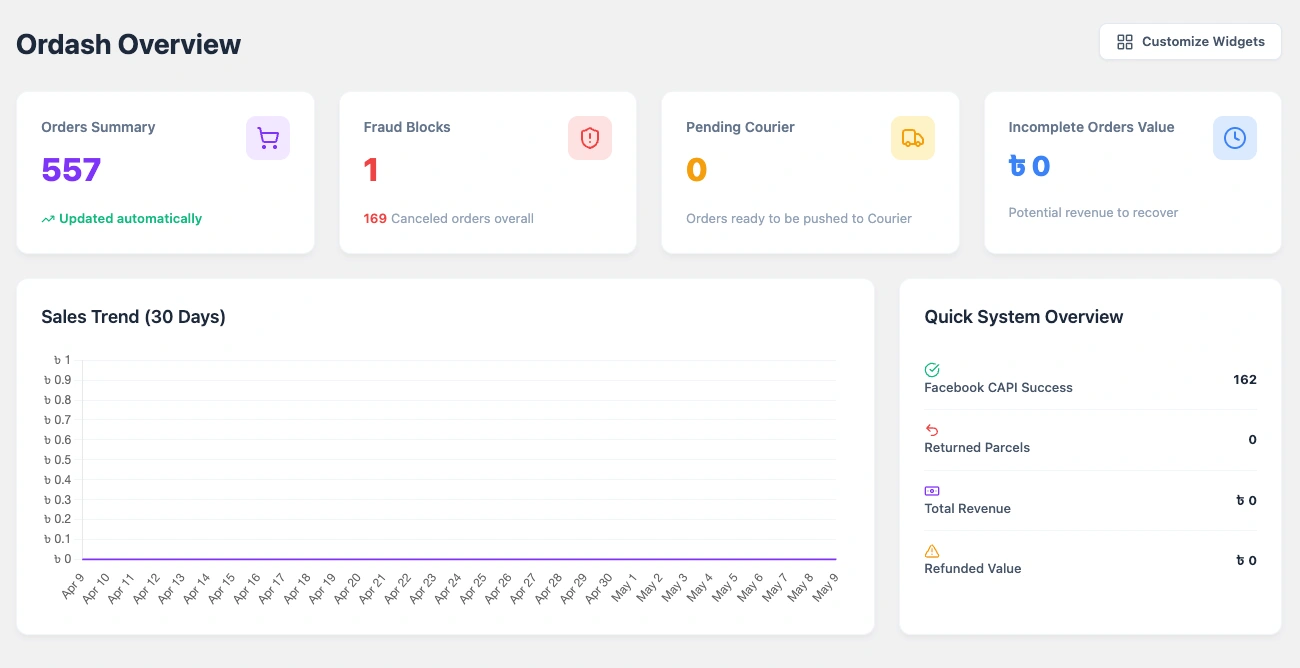
Task: Click the Facebook CAPI Success label
Action: pos(998,388)
